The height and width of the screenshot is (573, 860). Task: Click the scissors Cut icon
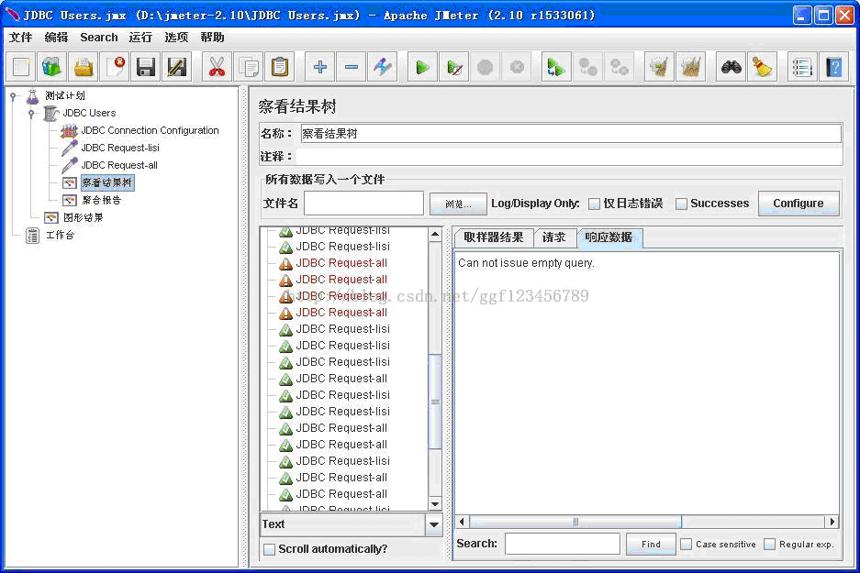(x=217, y=67)
